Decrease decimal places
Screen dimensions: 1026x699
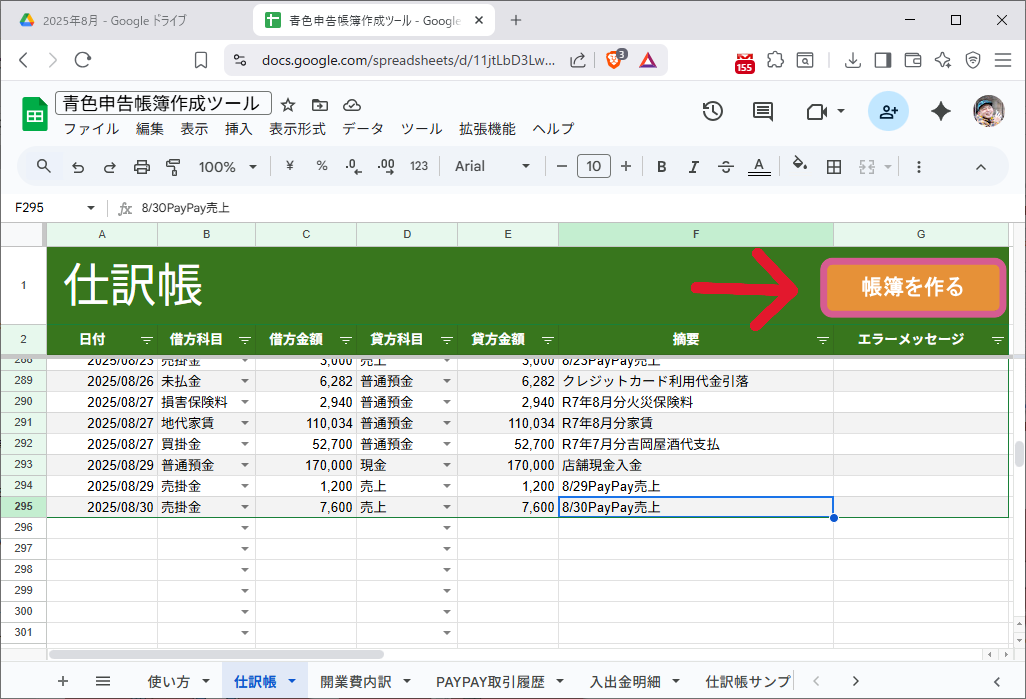click(x=352, y=166)
